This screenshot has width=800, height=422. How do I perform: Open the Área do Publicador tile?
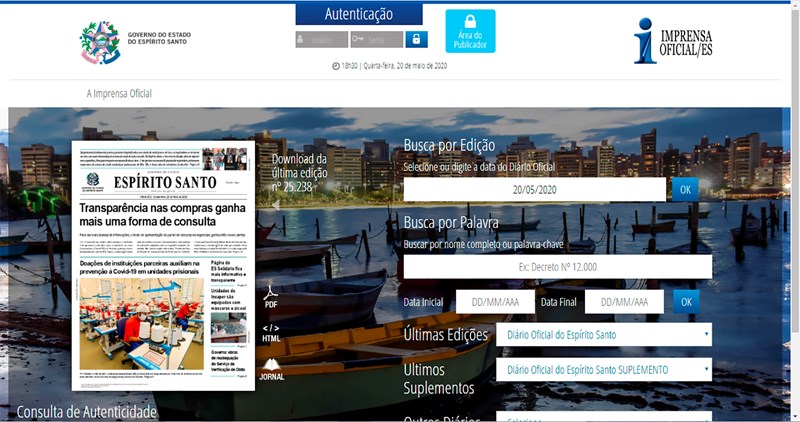470,31
